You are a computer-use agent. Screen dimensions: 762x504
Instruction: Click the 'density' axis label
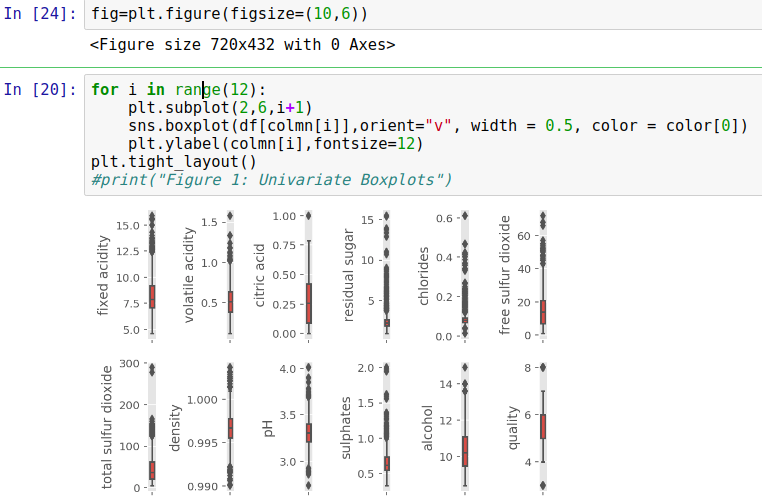(x=175, y=428)
